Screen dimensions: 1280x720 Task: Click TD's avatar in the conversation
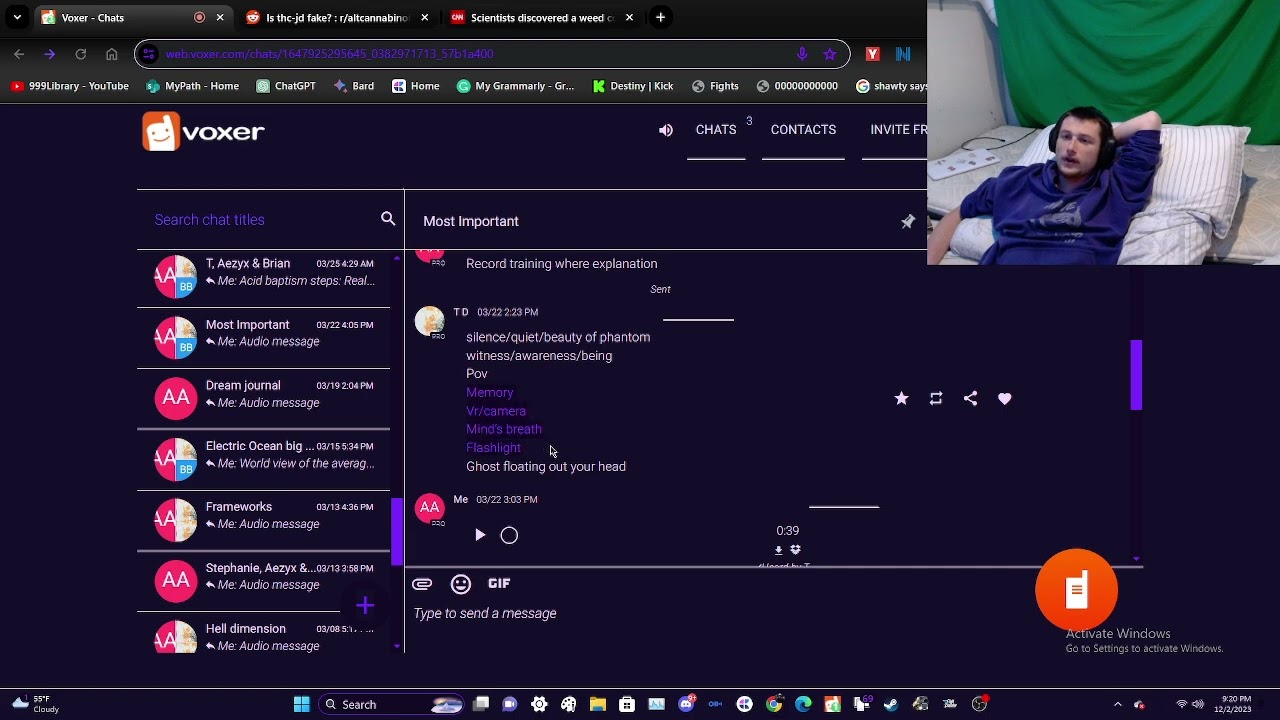(x=430, y=320)
